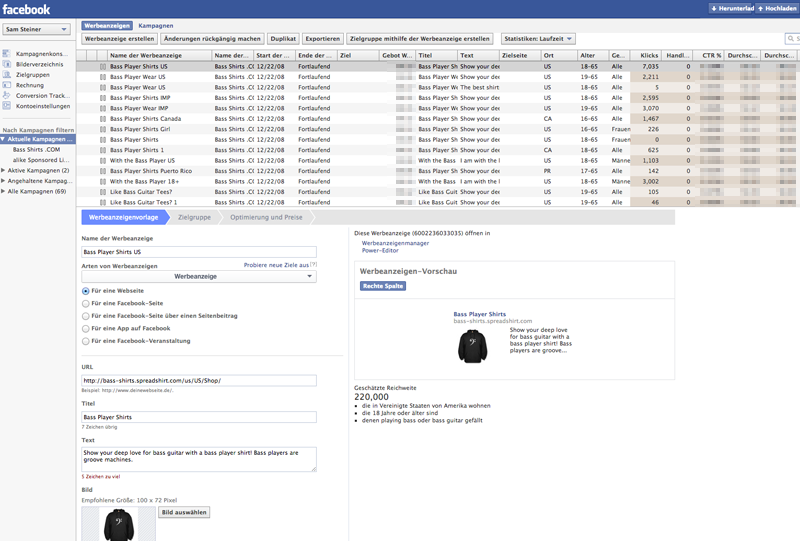
Task: Click the pause status icon of With the Bass Player 18+
Action: (x=103, y=182)
